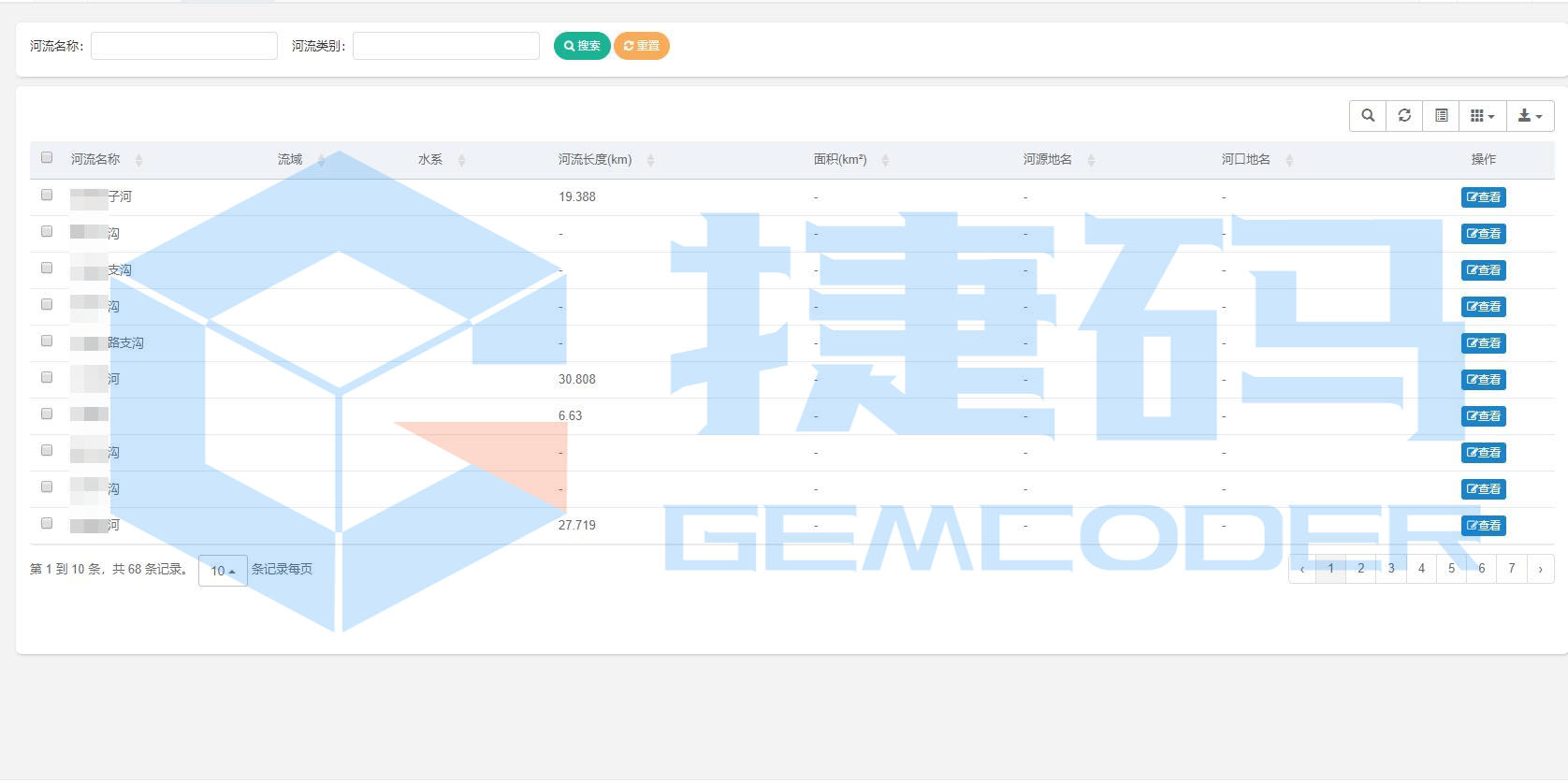Image resolution: width=1568 pixels, height=784 pixels.
Task: Click the orange 重置 button
Action: 642,46
